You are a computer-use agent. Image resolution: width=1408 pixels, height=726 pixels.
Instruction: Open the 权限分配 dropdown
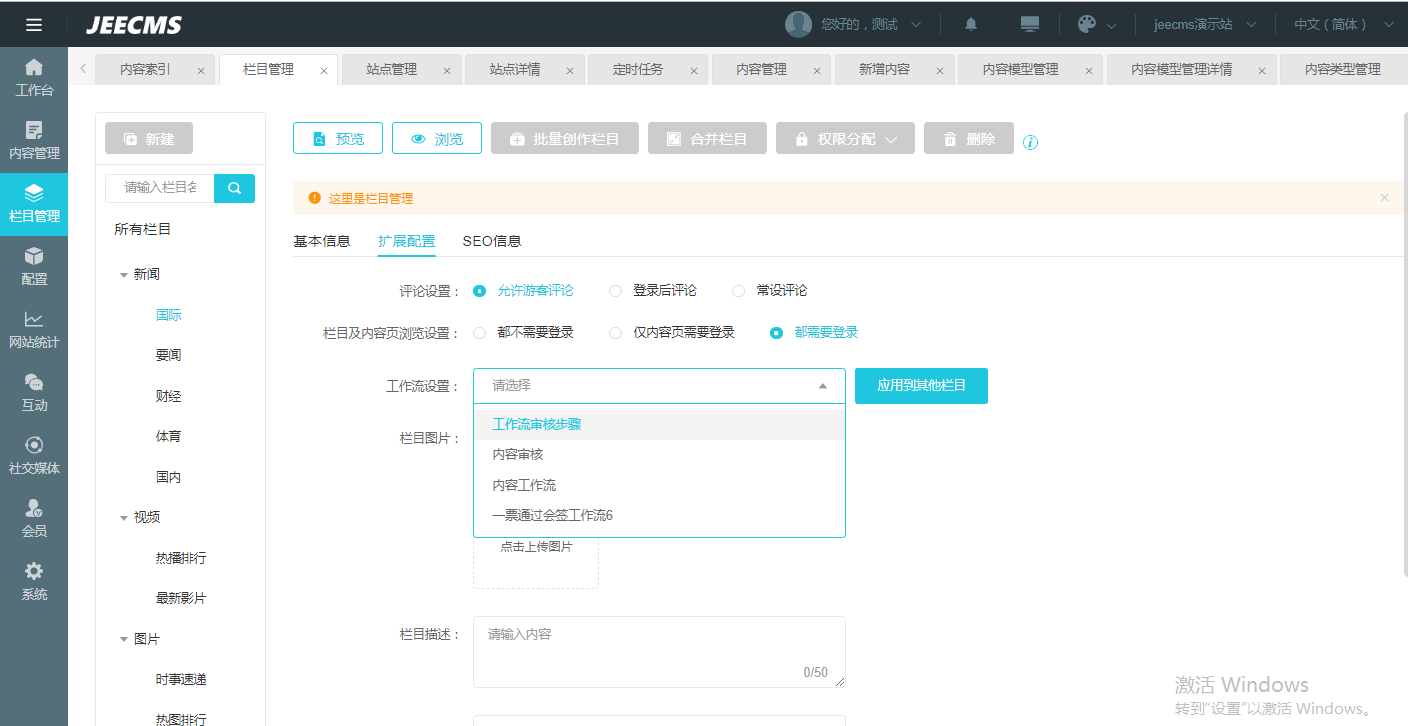pyautogui.click(x=845, y=139)
